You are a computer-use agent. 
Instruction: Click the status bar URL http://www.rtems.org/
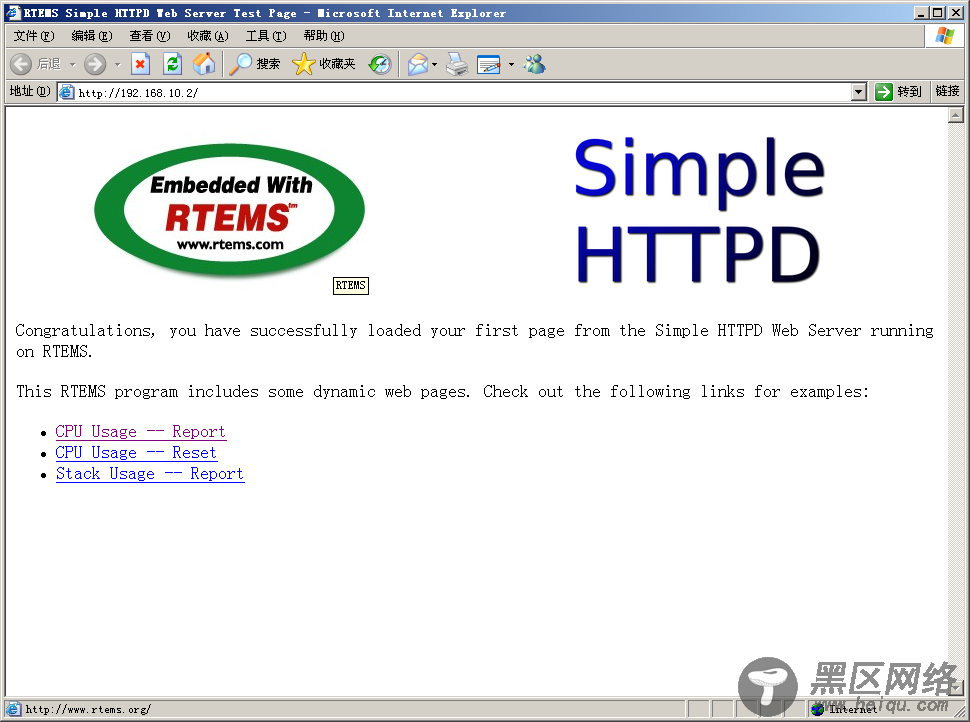(x=88, y=709)
